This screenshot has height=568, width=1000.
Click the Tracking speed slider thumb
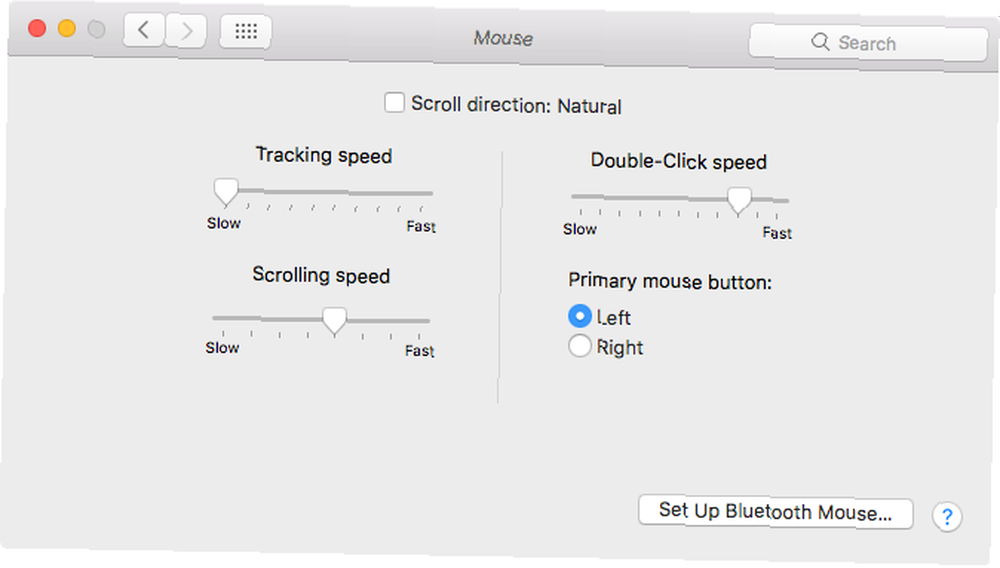[226, 192]
